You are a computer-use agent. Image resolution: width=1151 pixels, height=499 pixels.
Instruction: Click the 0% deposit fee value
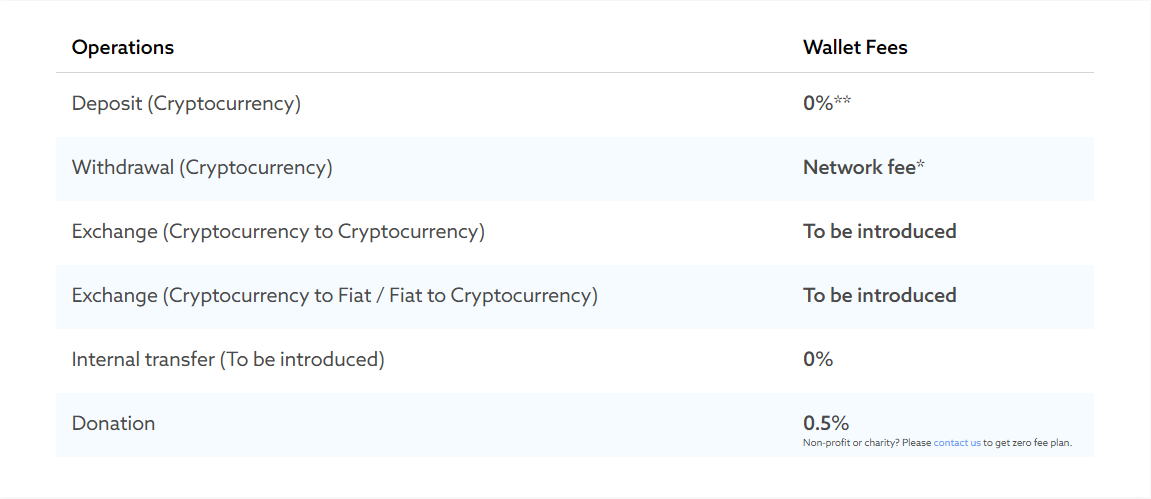(817, 103)
